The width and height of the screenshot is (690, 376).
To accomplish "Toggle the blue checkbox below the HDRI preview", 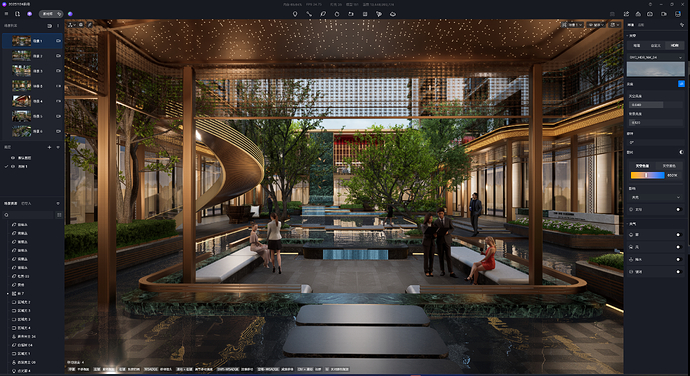I will point(681,84).
